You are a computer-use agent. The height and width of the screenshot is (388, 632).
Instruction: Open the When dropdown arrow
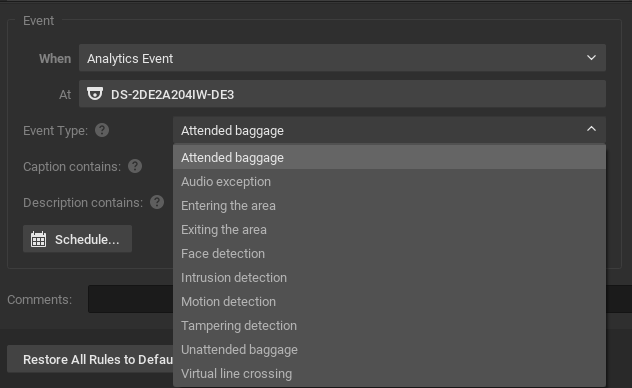pyautogui.click(x=591, y=58)
